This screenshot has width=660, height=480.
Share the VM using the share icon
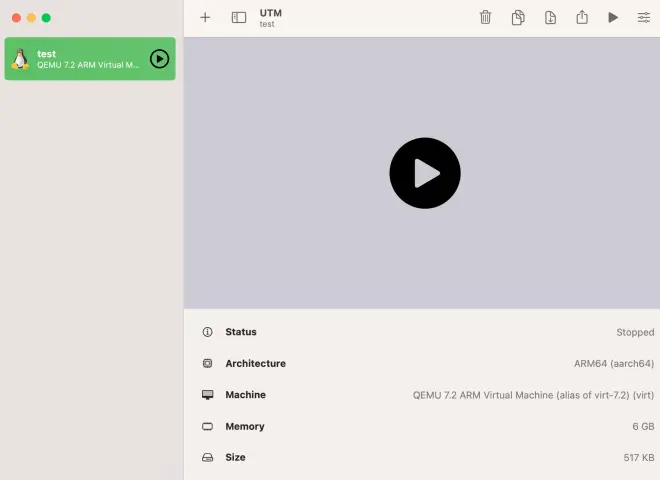pyautogui.click(x=582, y=17)
